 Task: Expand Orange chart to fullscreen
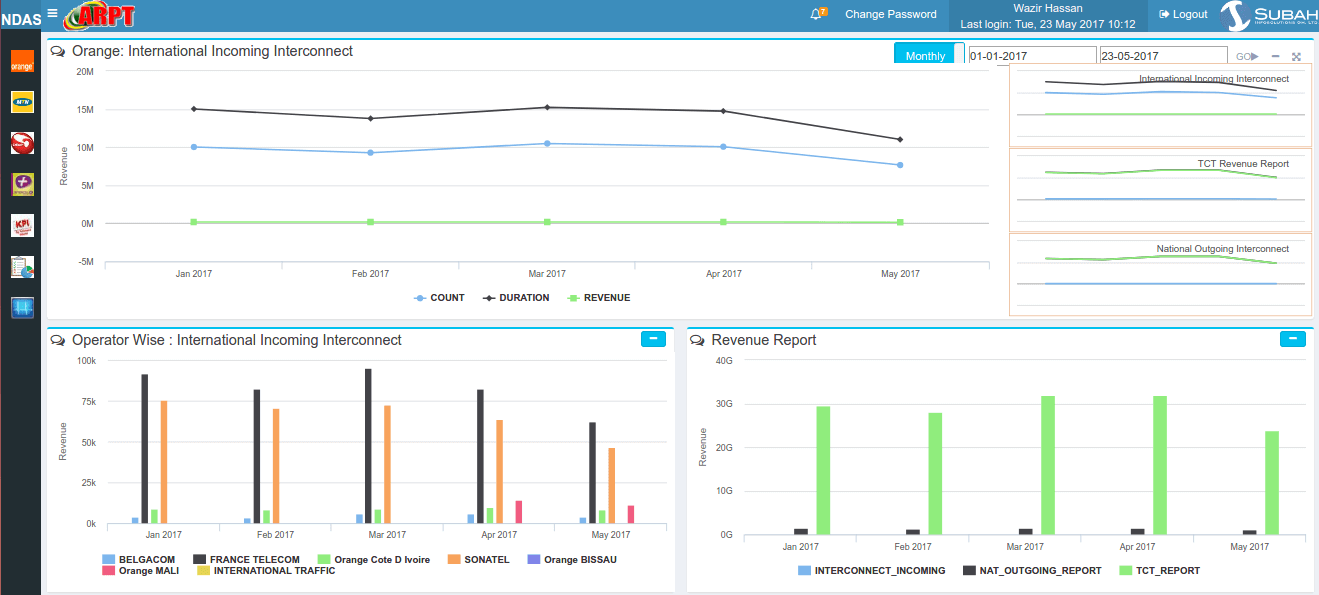click(1296, 57)
